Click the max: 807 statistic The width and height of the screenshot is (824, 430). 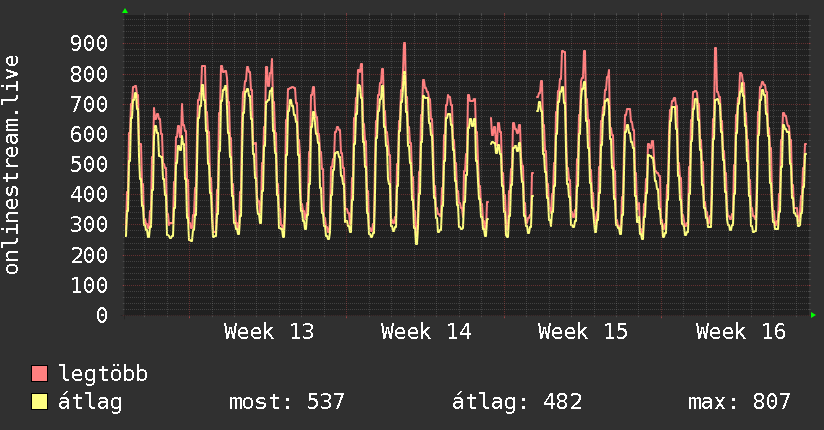click(739, 402)
